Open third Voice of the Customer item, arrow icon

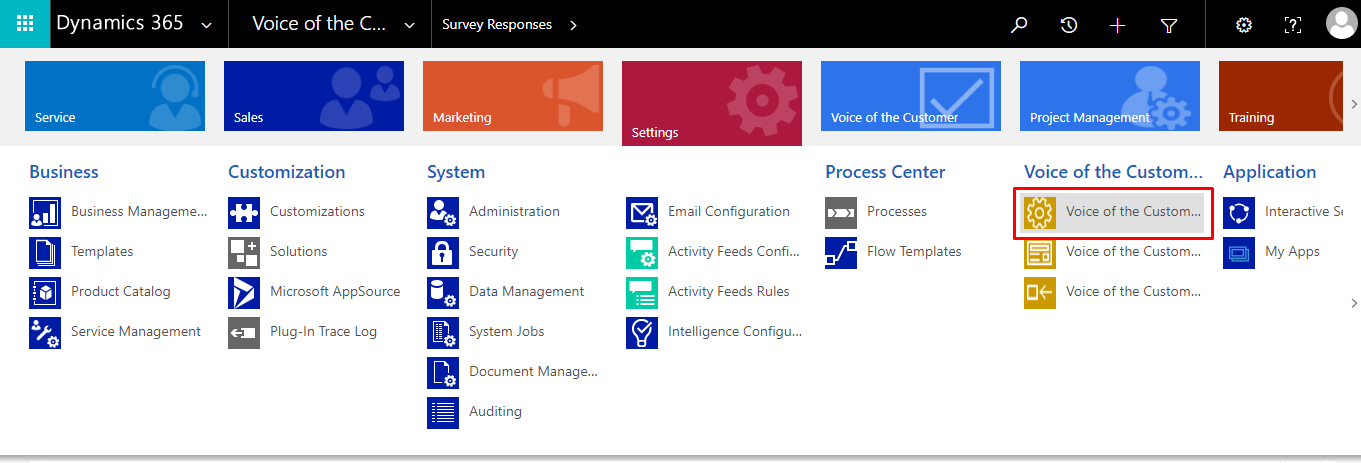point(1113,292)
